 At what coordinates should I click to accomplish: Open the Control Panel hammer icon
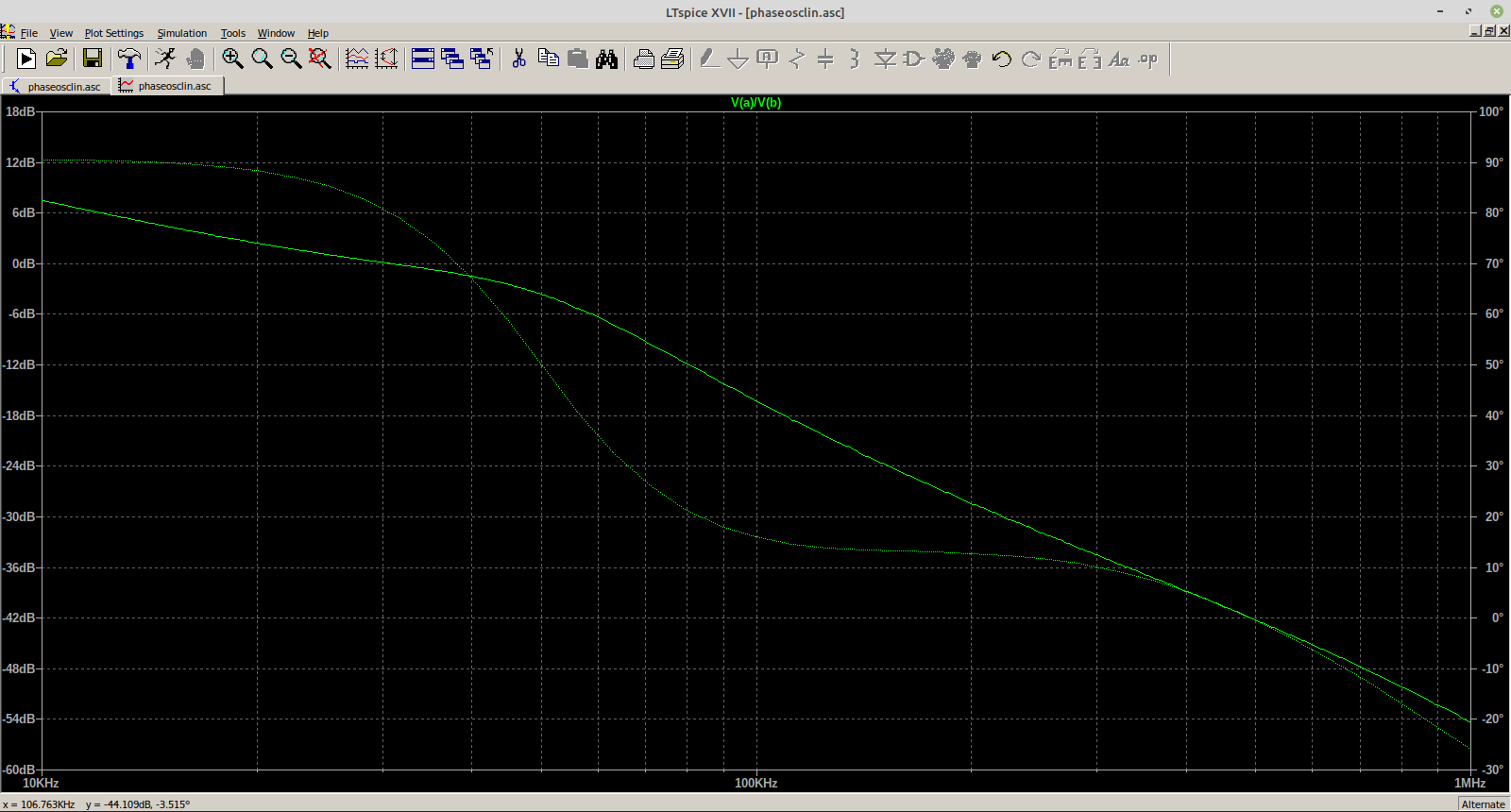point(129,59)
